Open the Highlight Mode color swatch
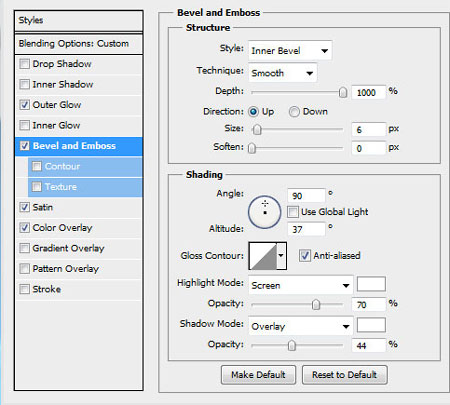 [x=371, y=284]
